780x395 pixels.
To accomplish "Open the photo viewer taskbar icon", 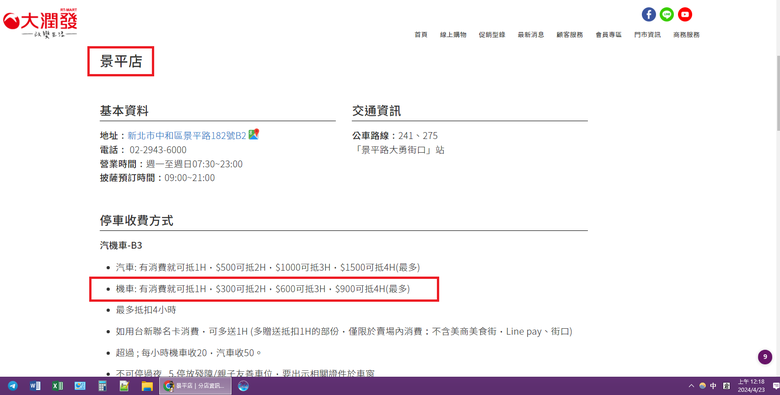I will tap(80, 386).
